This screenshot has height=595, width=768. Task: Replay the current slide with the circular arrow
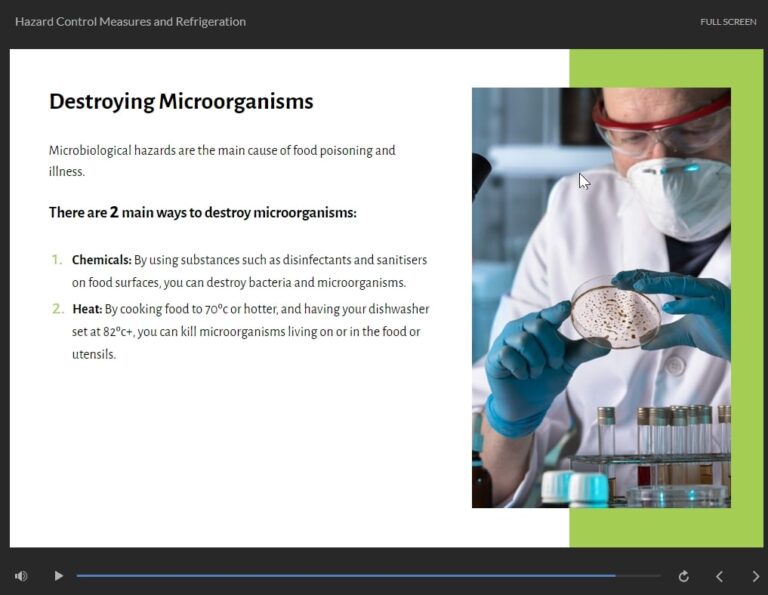(x=684, y=576)
